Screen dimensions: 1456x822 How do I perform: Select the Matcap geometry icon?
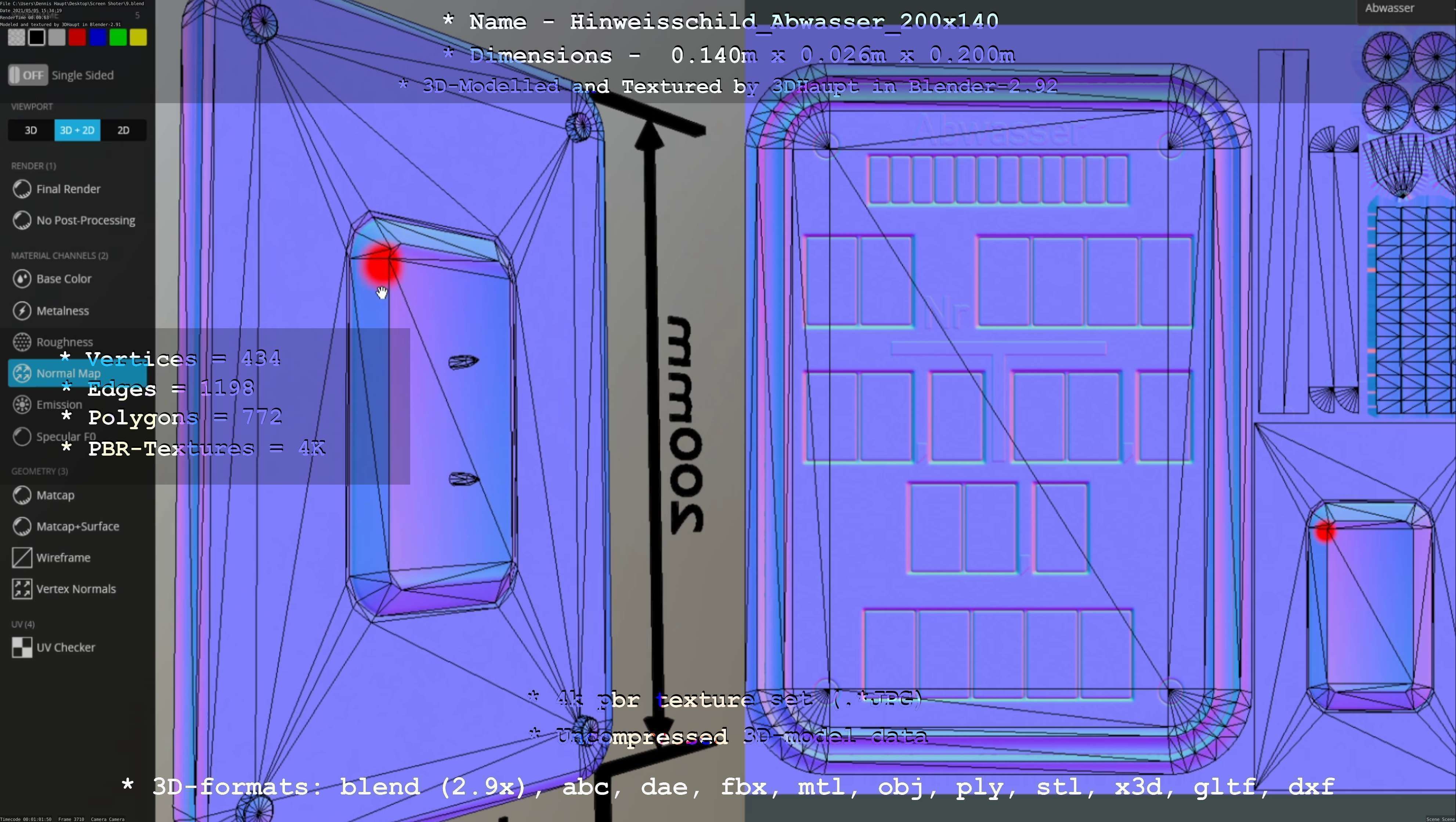click(22, 495)
